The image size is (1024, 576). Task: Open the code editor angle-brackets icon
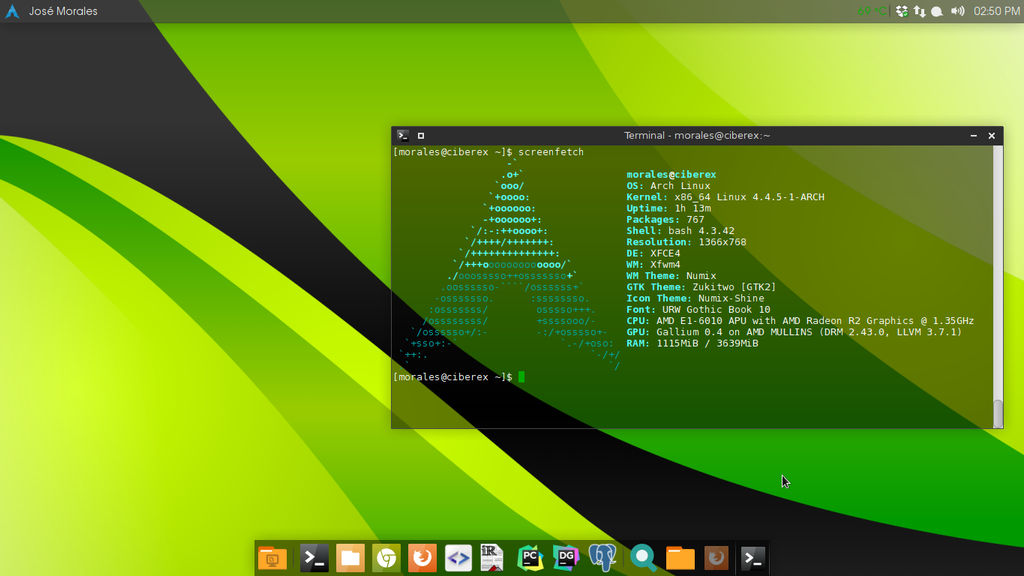(458, 558)
